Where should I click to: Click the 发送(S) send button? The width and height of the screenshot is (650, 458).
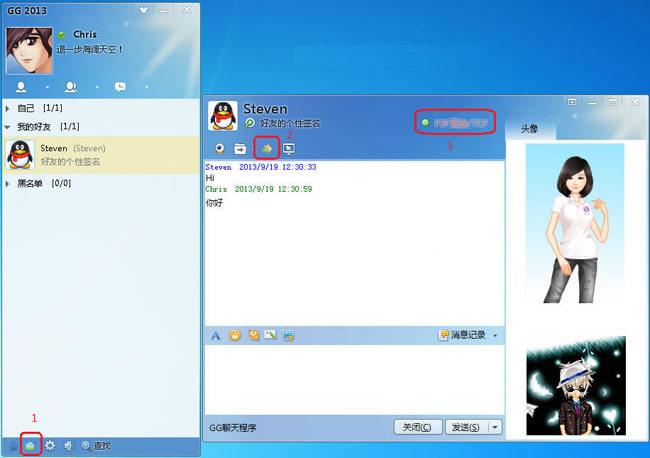pyautogui.click(x=466, y=427)
